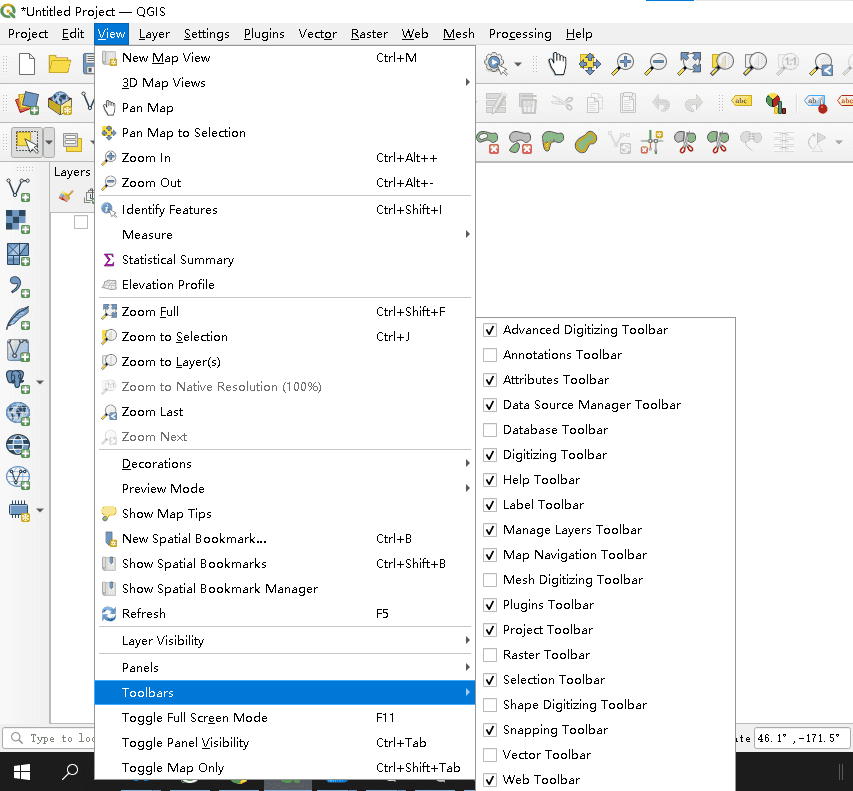The width and height of the screenshot is (853, 791).
Task: Open dropdown arrow beside virtual layer icon
Action: pos(40,510)
